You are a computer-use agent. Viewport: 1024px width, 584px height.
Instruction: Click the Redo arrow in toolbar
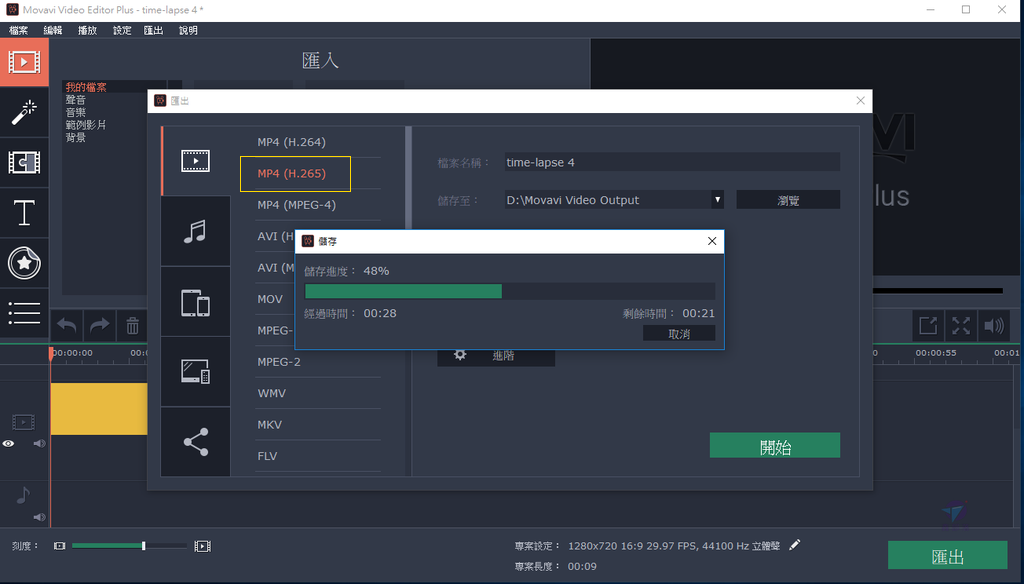pos(99,325)
